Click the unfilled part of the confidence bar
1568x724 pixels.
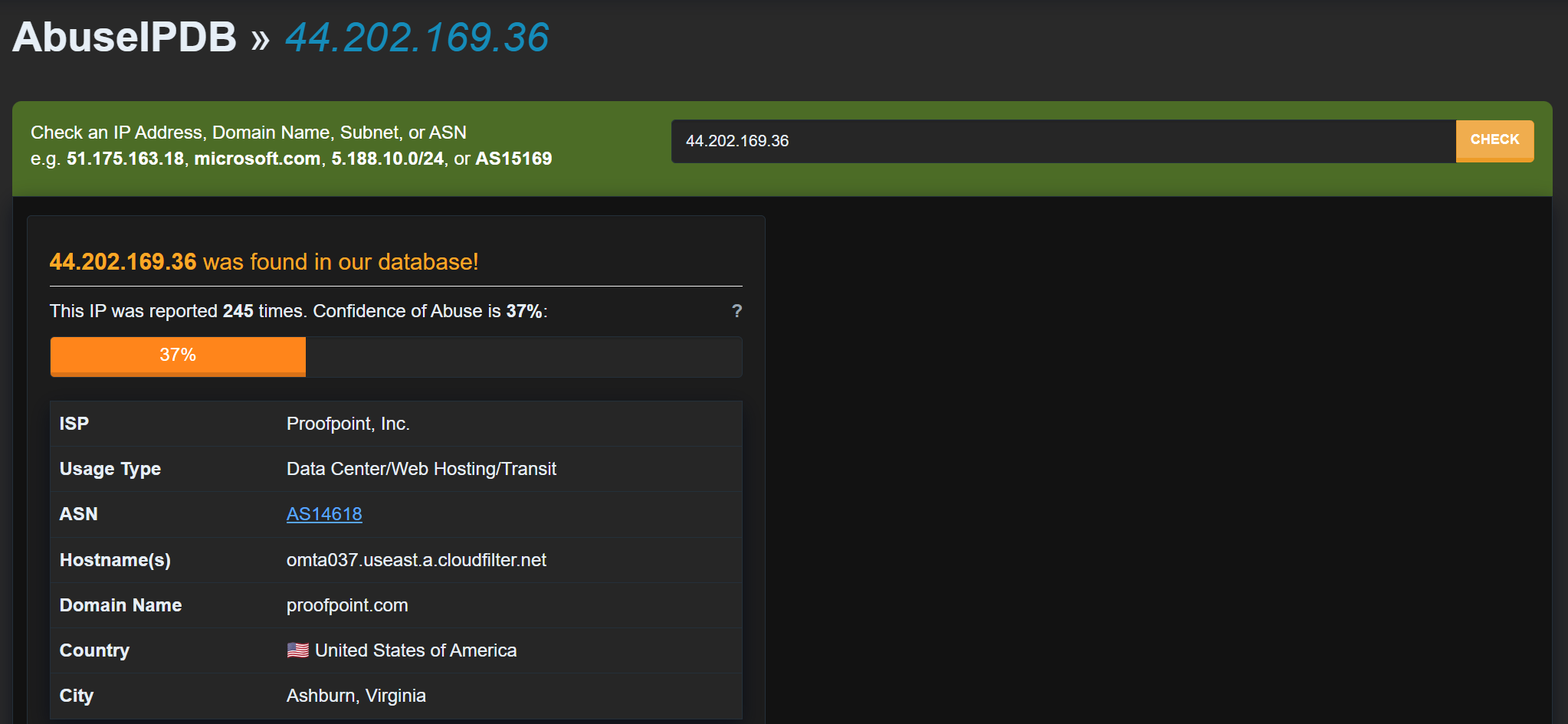click(x=523, y=356)
